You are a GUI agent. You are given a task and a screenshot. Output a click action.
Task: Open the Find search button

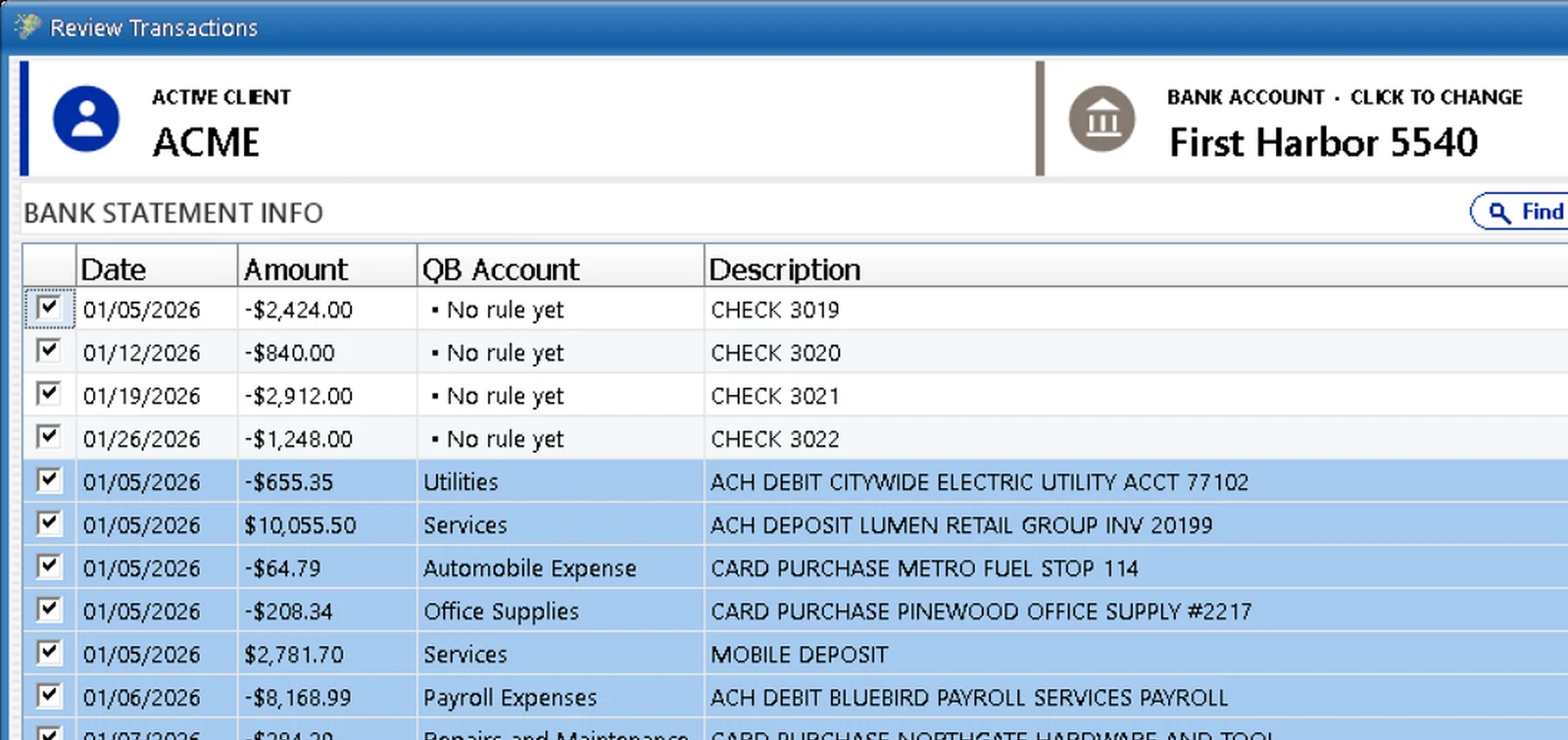pyautogui.click(x=1520, y=212)
